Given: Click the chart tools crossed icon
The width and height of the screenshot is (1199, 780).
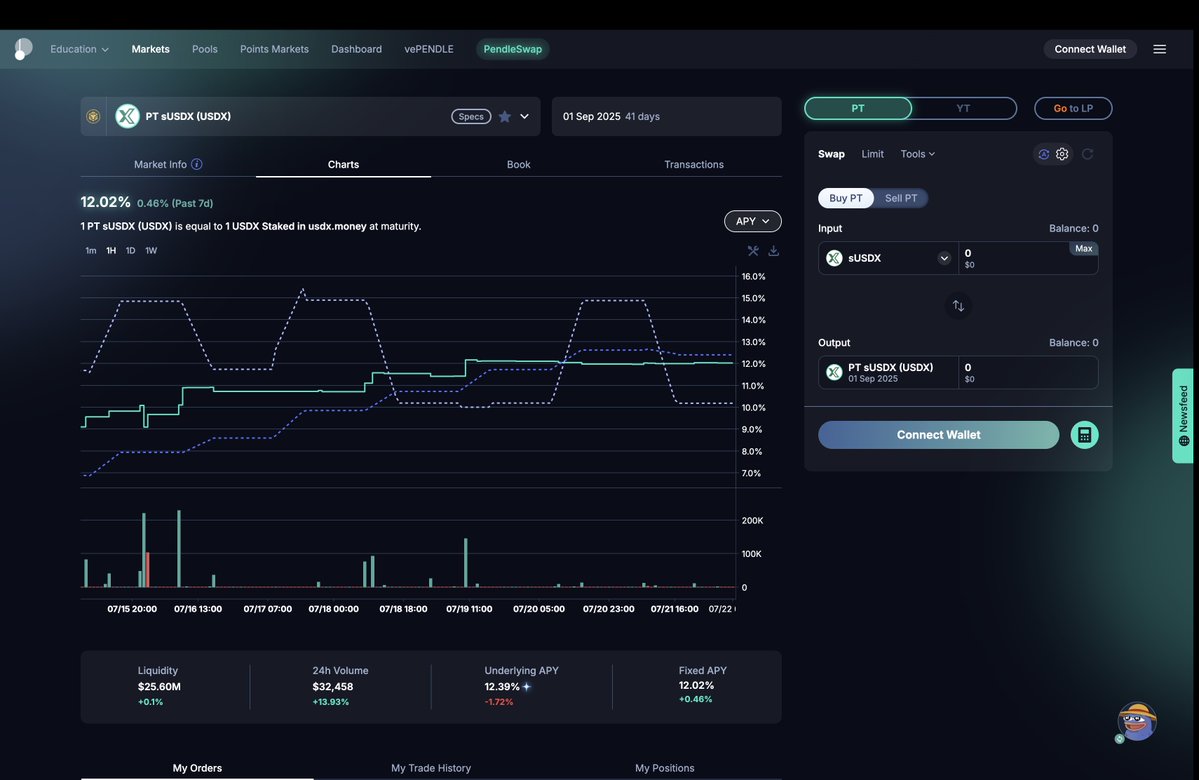Looking at the screenshot, I should [x=753, y=251].
